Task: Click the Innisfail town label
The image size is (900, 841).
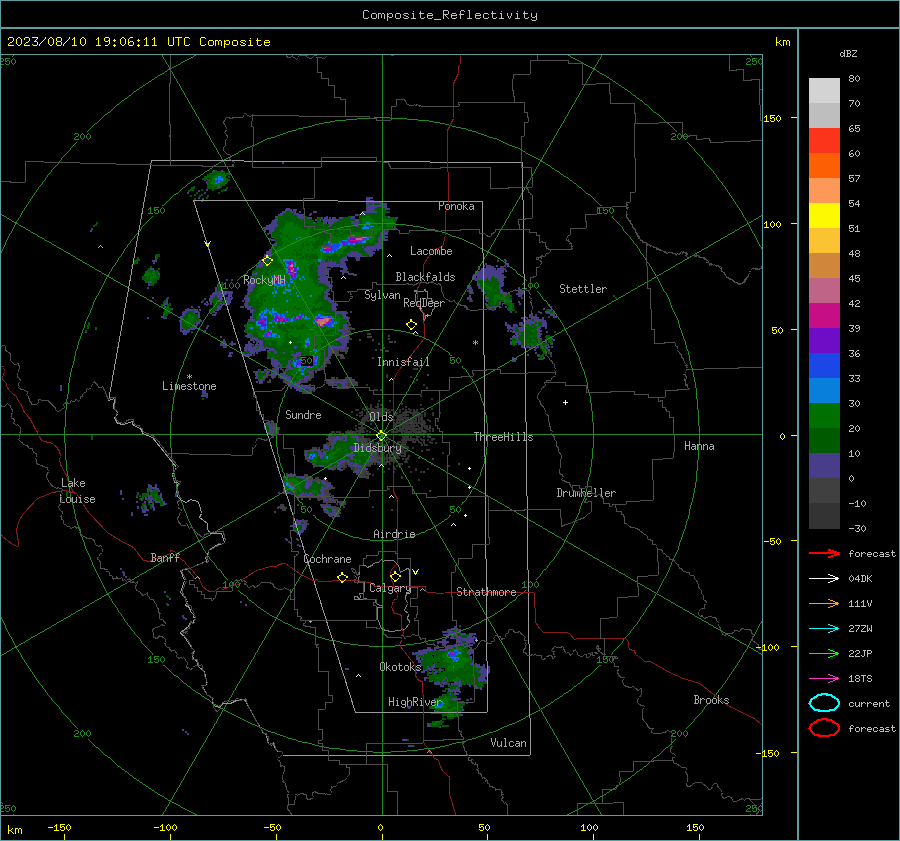Action: pyautogui.click(x=403, y=362)
